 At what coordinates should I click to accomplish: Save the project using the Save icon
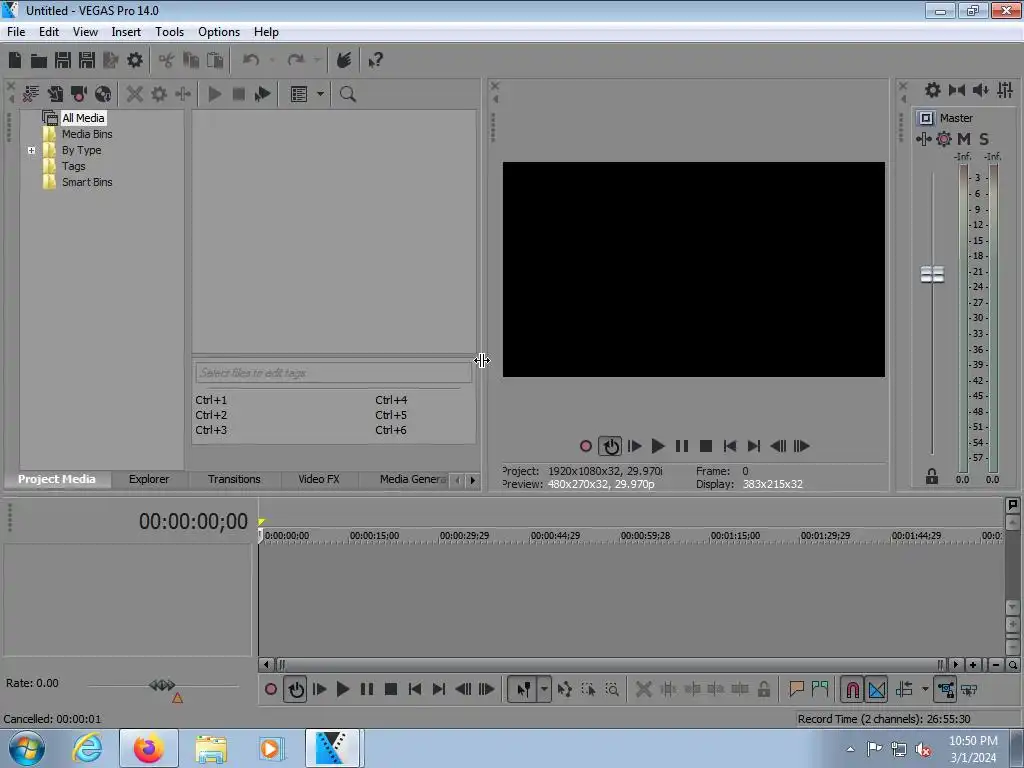(63, 60)
